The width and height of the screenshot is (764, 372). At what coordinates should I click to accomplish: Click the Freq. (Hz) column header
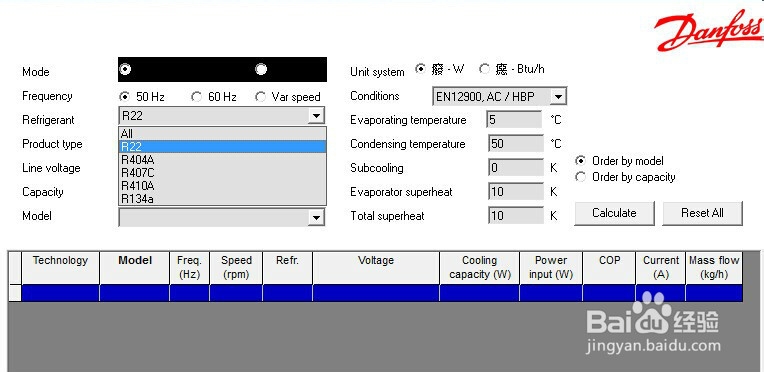190,268
